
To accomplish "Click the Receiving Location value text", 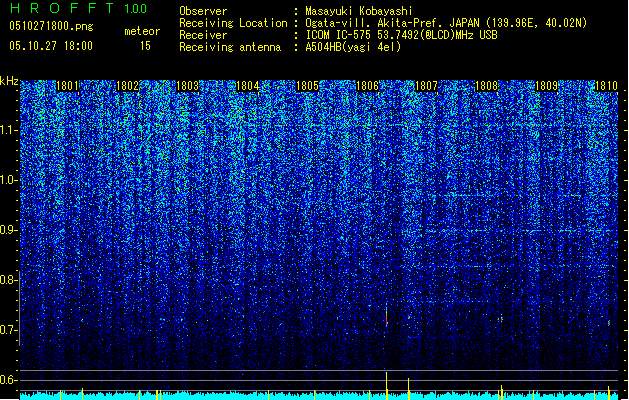I will (446, 23).
